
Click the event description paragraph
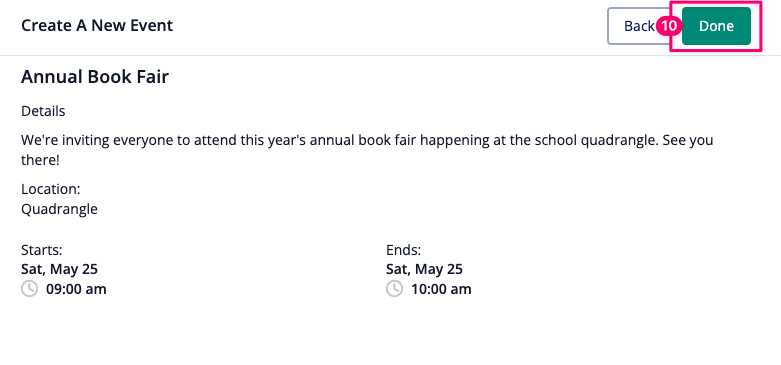(x=367, y=150)
